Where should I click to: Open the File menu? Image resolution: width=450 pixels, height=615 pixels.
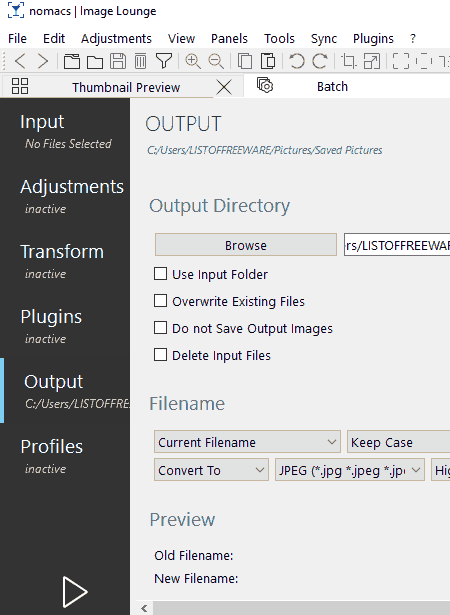(17, 38)
